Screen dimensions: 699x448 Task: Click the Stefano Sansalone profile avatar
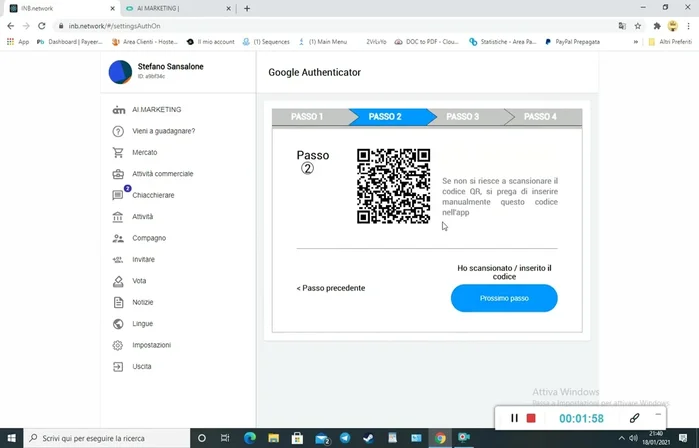point(120,72)
